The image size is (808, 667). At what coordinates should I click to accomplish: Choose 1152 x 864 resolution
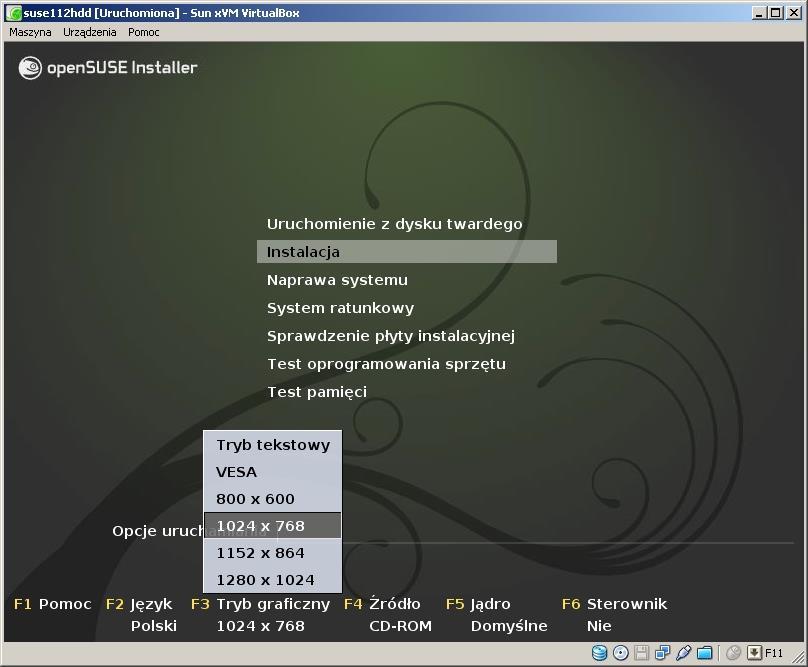click(x=273, y=553)
